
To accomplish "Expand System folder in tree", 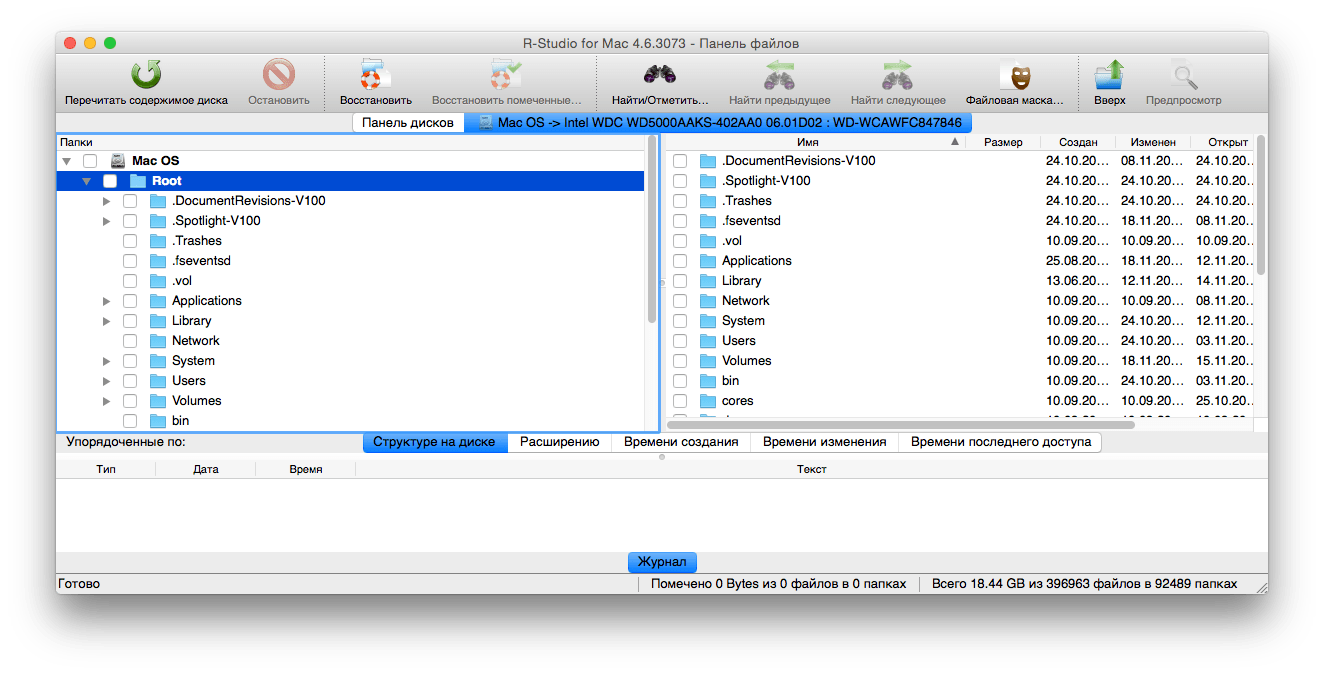I will (107, 361).
